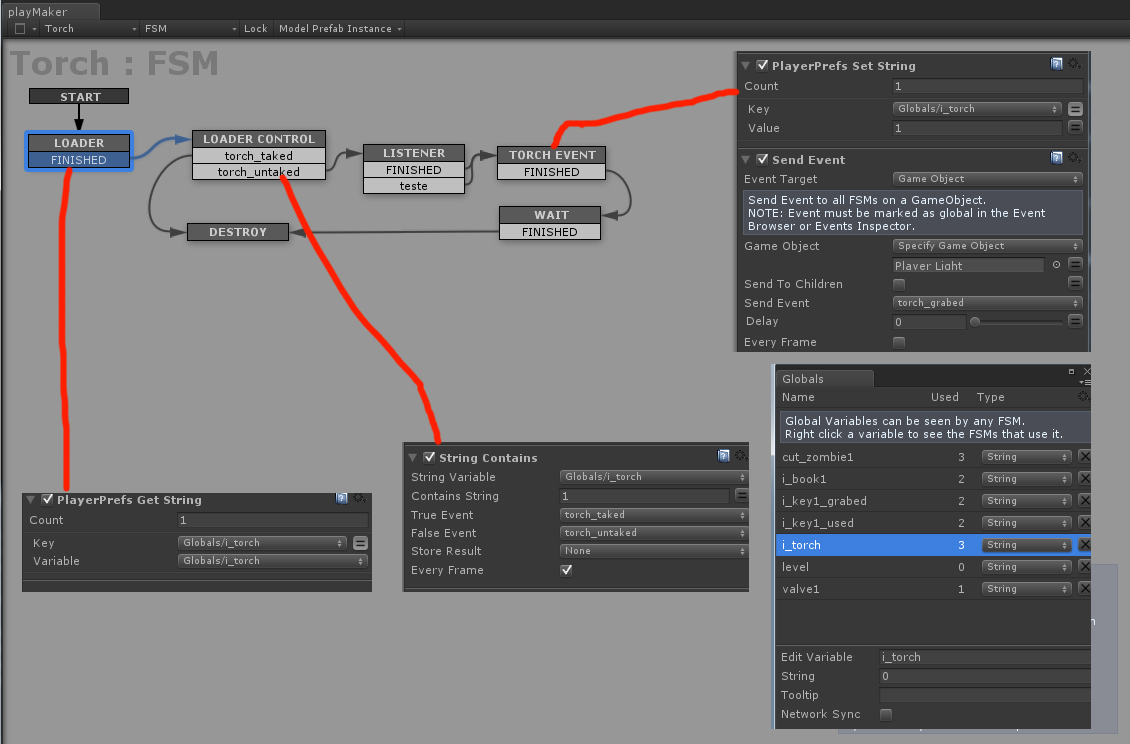Enable Network Sync for i_torch
The image size is (1130, 744).
coord(886,714)
